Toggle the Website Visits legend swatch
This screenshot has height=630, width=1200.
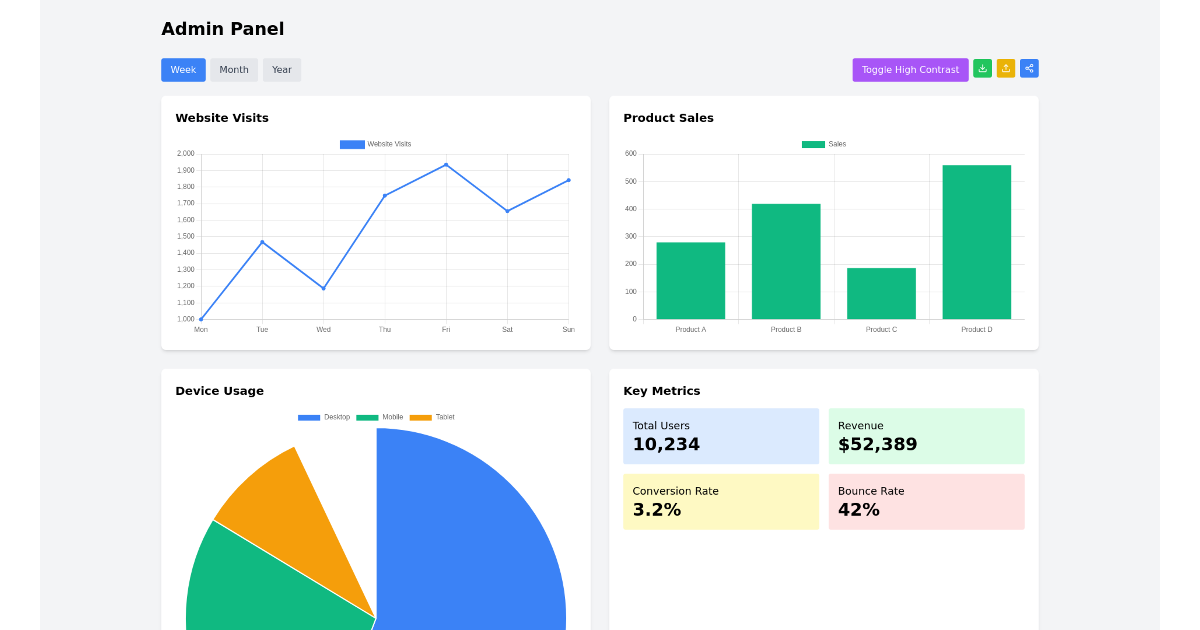[x=352, y=143]
